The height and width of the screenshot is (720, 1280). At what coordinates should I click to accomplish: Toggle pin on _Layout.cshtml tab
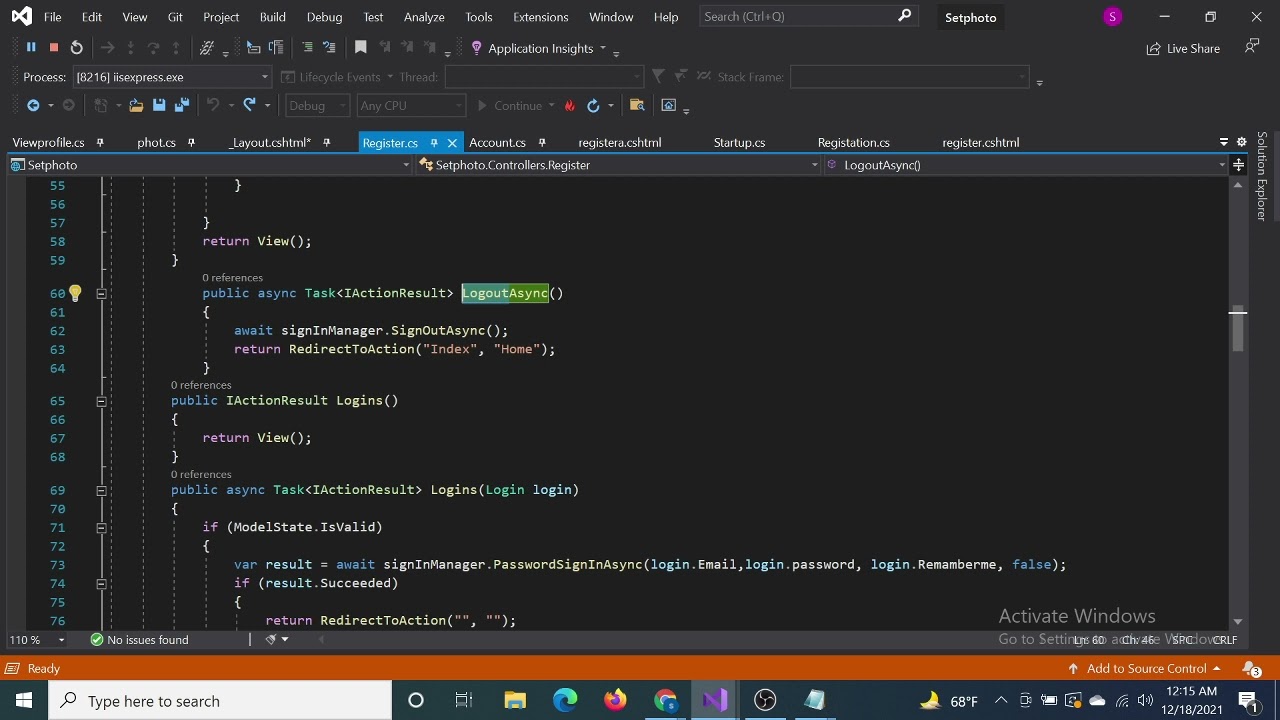click(326, 143)
